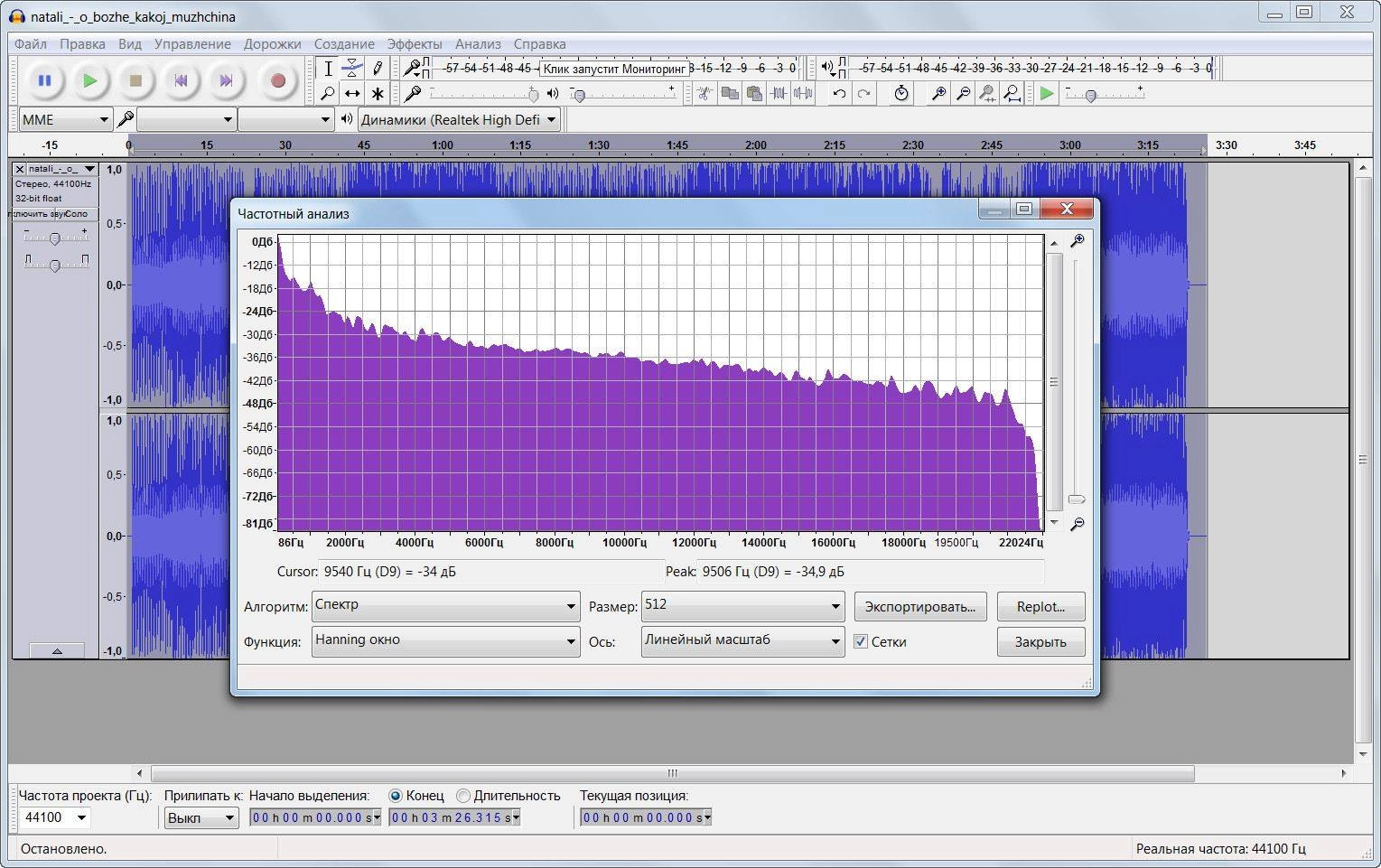This screenshot has height=868, width=1381.
Task: Click the Replot button
Action: (1040, 606)
